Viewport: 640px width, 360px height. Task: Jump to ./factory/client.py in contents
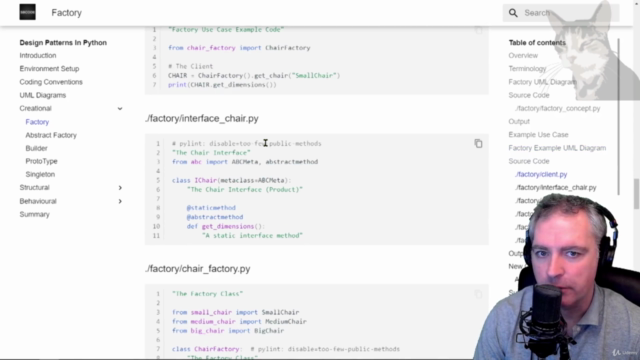541,174
